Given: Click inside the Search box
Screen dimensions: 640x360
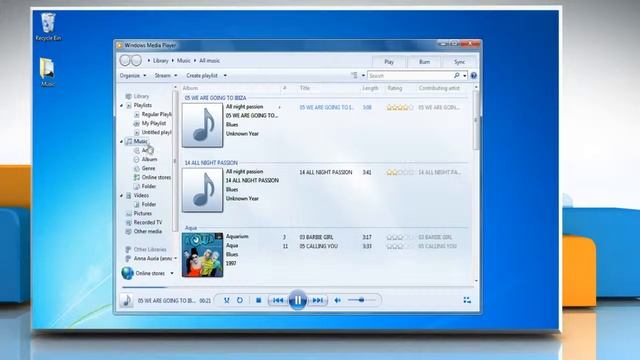Looking at the screenshot, I should coord(410,76).
